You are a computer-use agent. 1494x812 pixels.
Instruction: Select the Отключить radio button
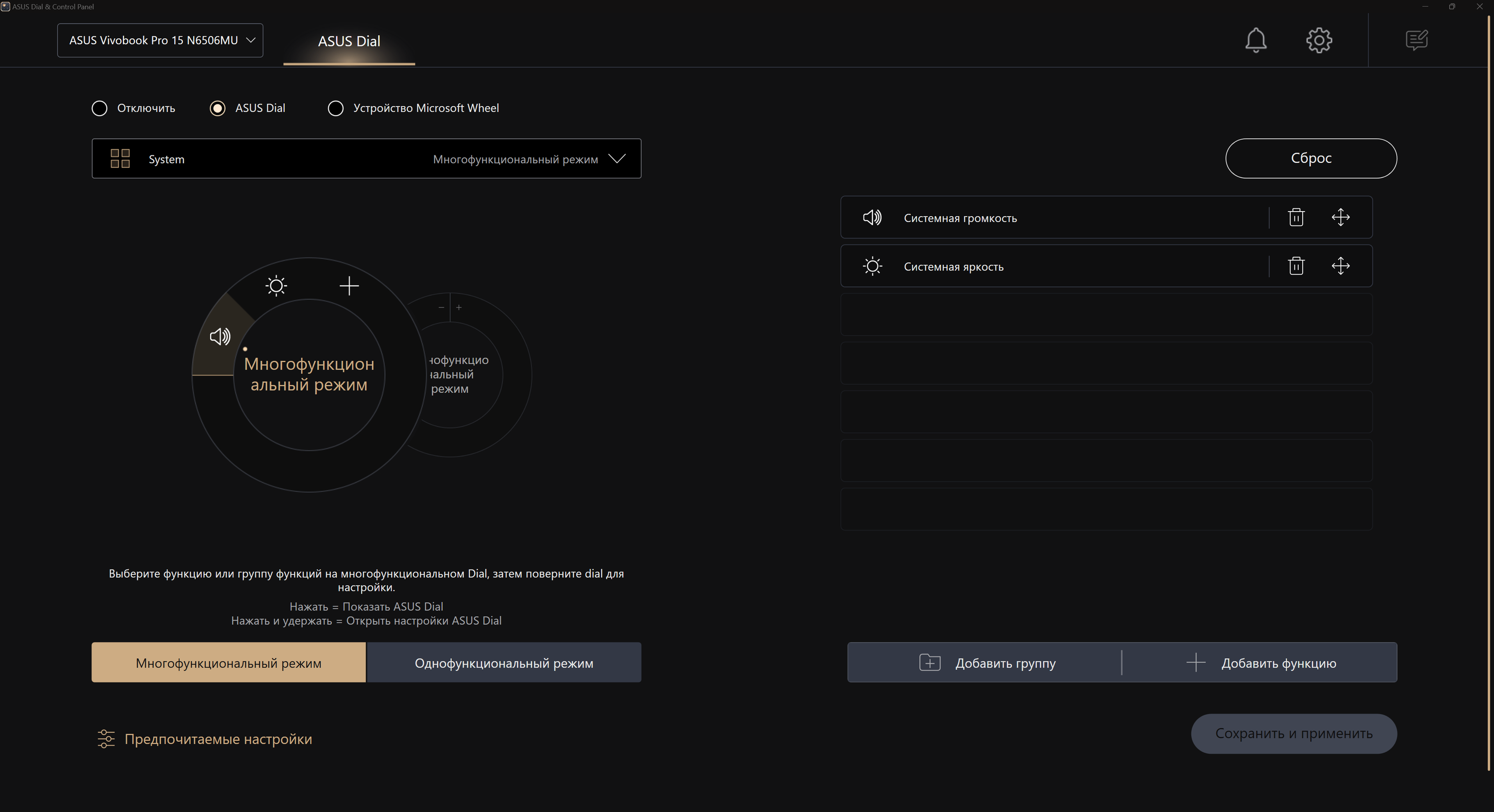[x=100, y=109]
